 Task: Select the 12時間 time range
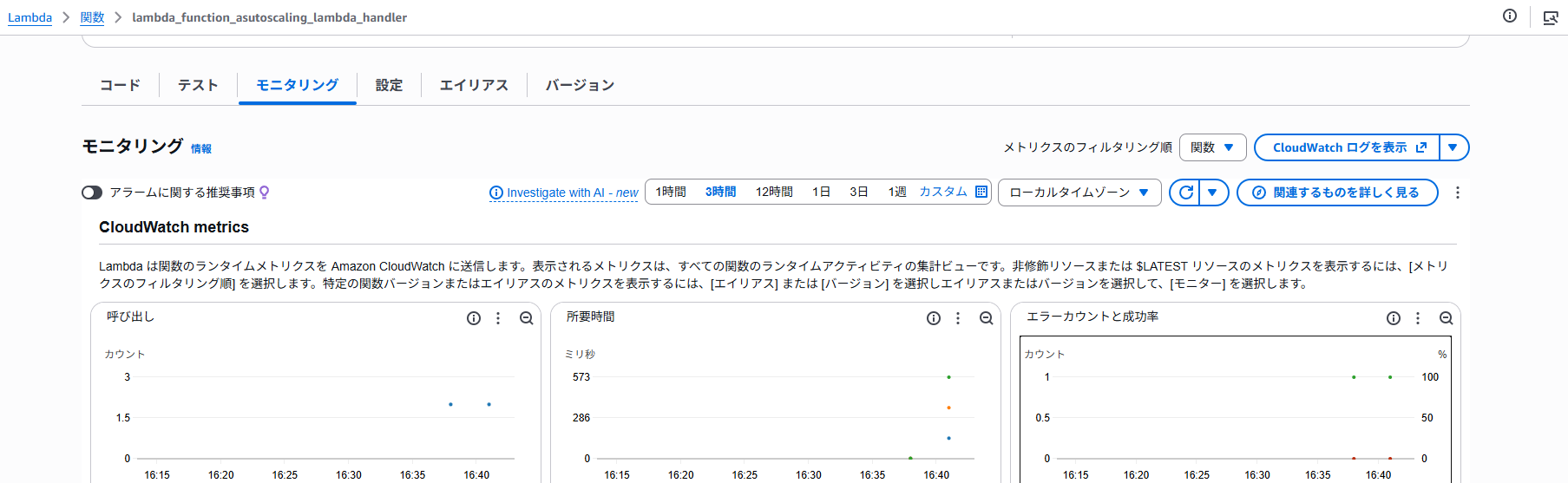pyautogui.click(x=774, y=192)
